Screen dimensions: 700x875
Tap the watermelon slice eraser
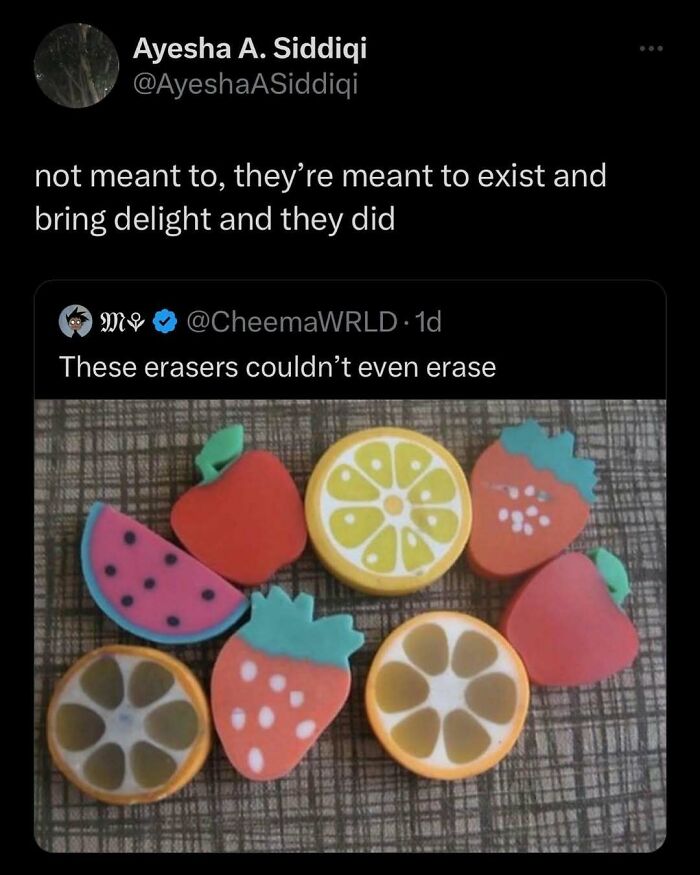153,575
